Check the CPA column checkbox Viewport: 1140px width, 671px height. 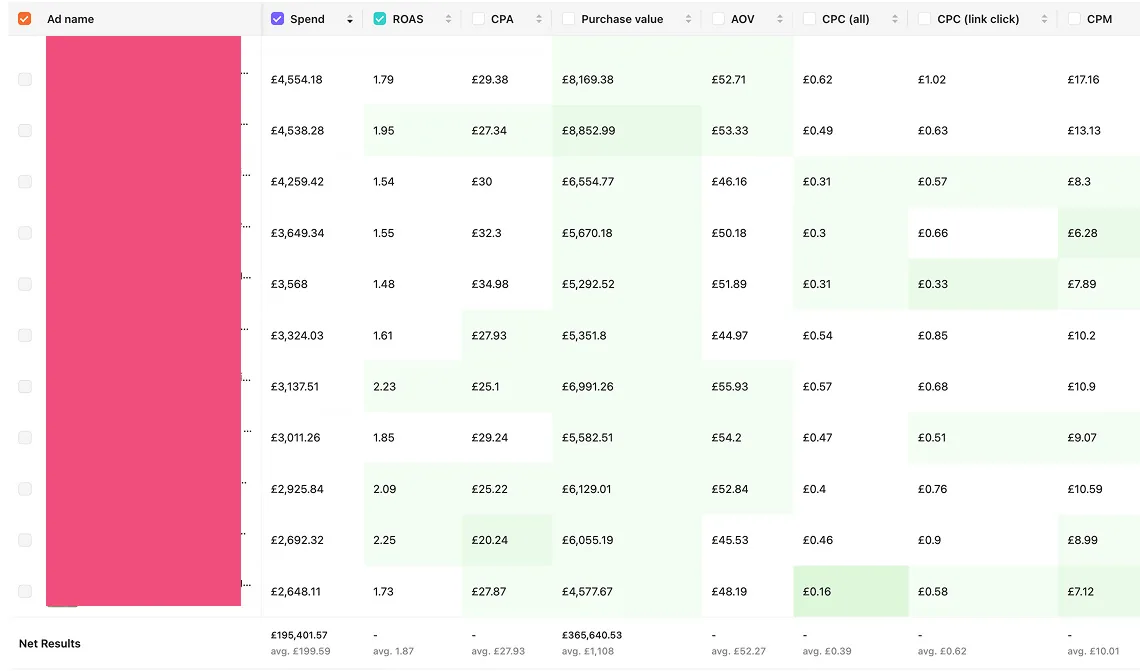pos(478,19)
